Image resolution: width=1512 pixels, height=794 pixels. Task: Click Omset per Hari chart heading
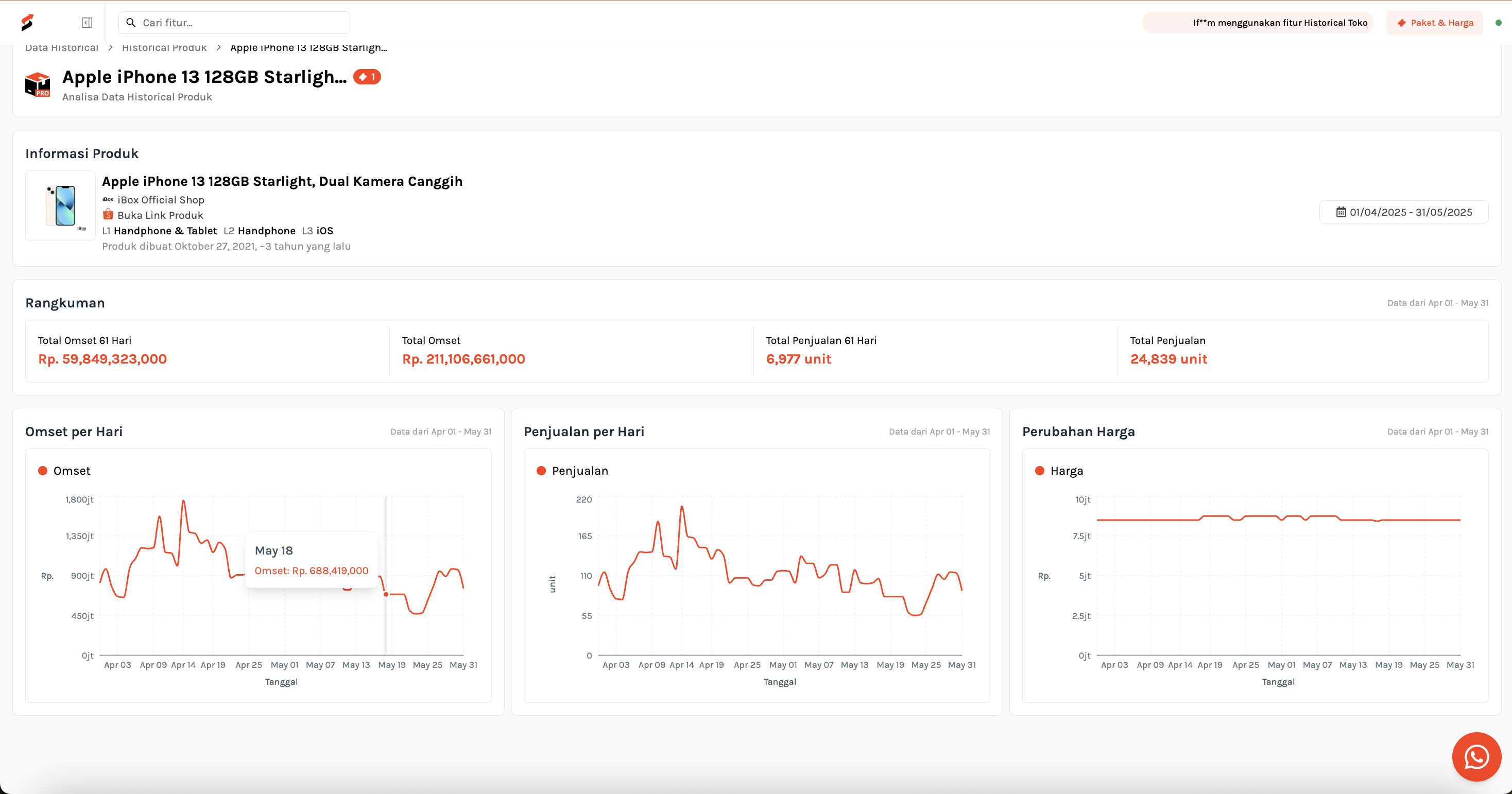point(74,431)
